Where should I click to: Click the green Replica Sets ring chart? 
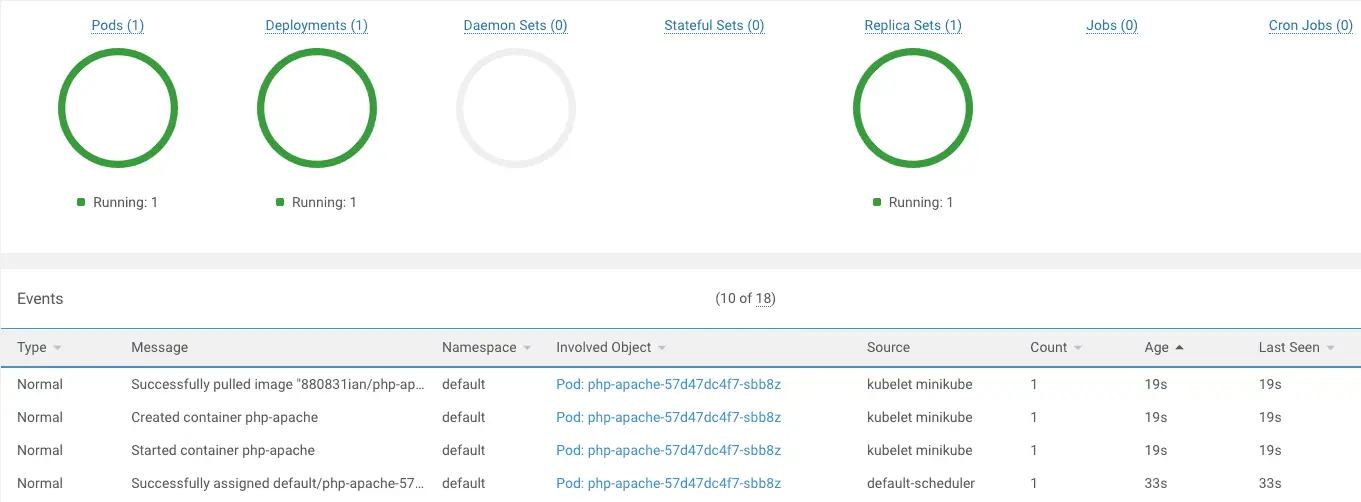913,62
